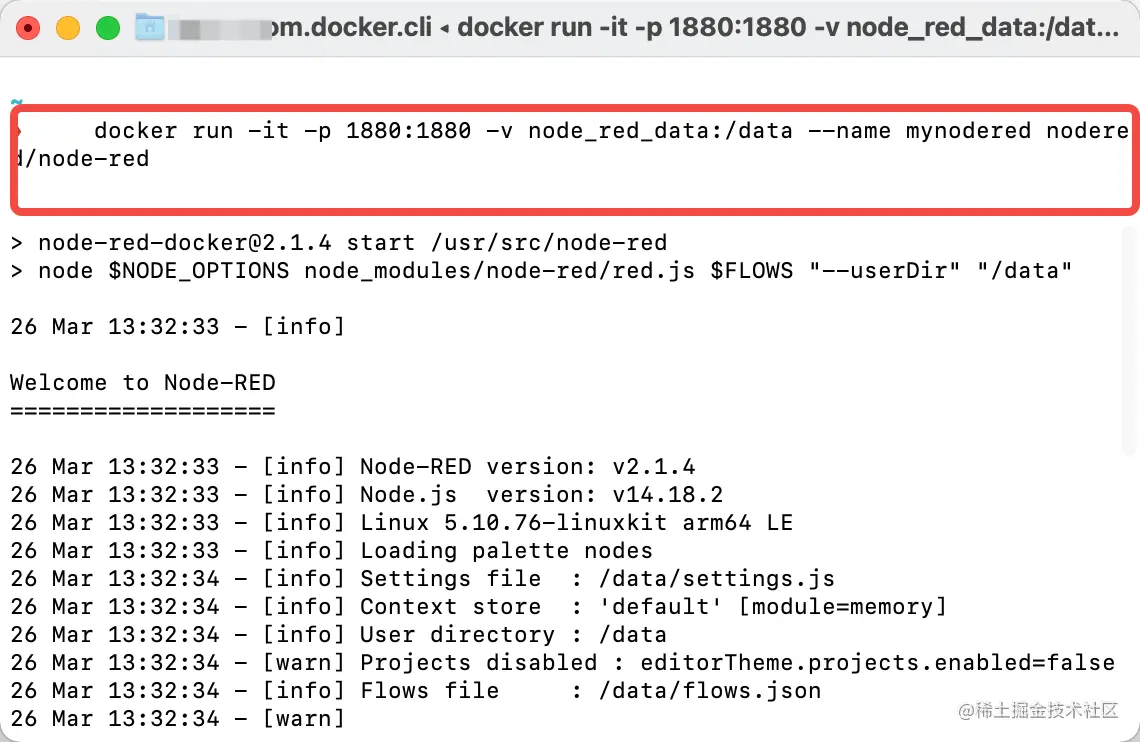The width and height of the screenshot is (1140, 742).
Task: Click the window title 'docker run -it -p 1880:1880'
Action: 631,28
